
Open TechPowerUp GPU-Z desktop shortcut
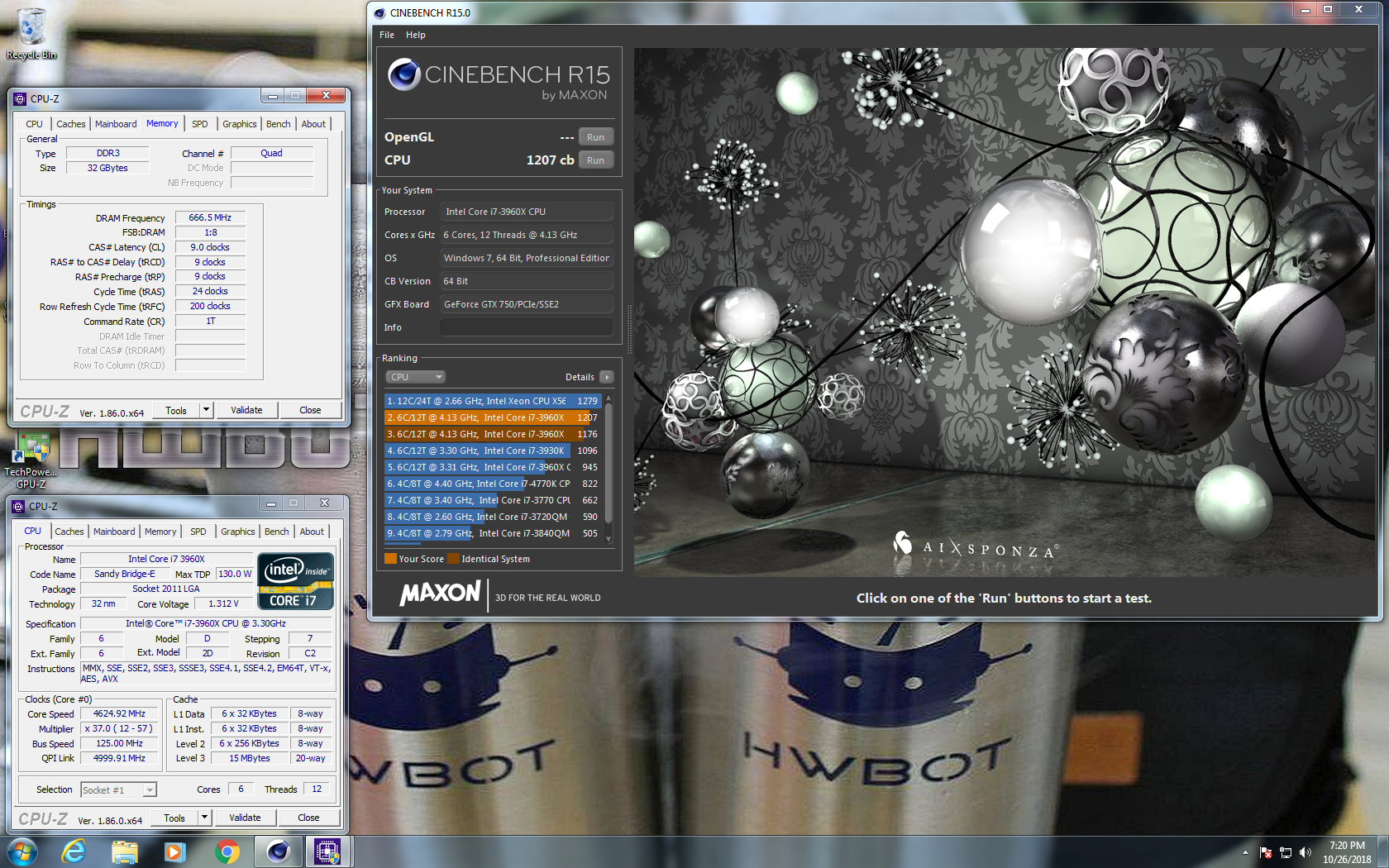[31, 460]
